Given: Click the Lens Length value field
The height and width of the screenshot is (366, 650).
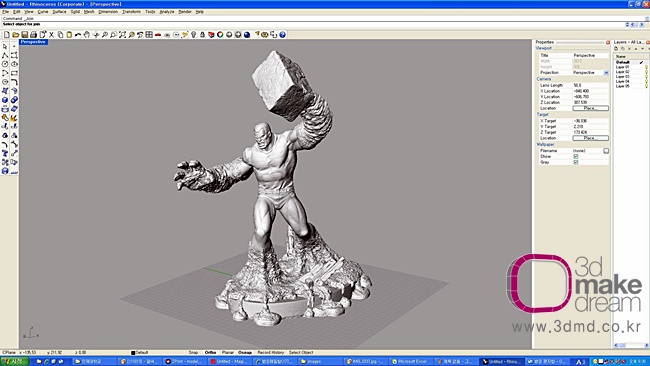Looking at the screenshot, I should 590,85.
